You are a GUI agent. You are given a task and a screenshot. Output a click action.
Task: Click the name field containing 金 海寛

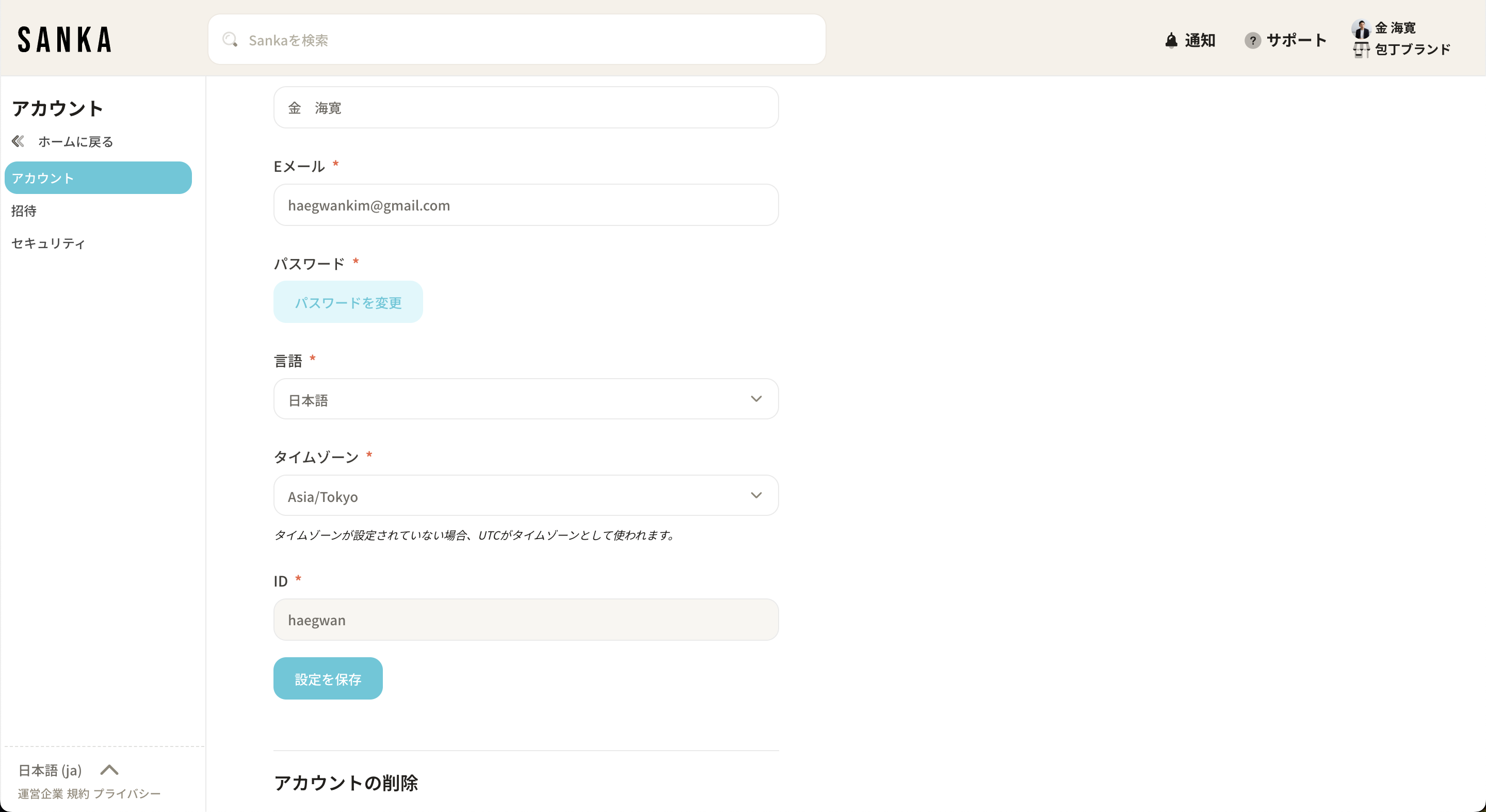tap(526, 108)
